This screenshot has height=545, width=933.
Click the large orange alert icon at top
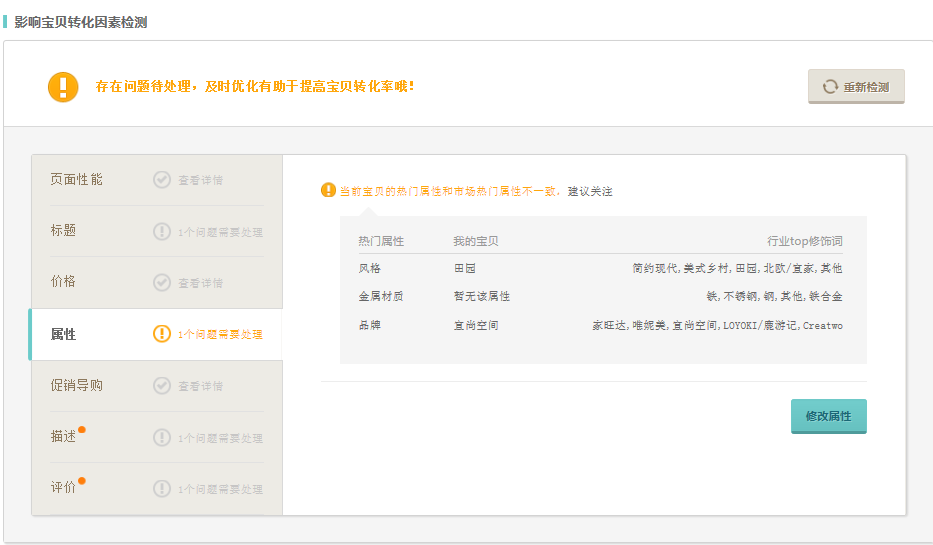point(63,86)
